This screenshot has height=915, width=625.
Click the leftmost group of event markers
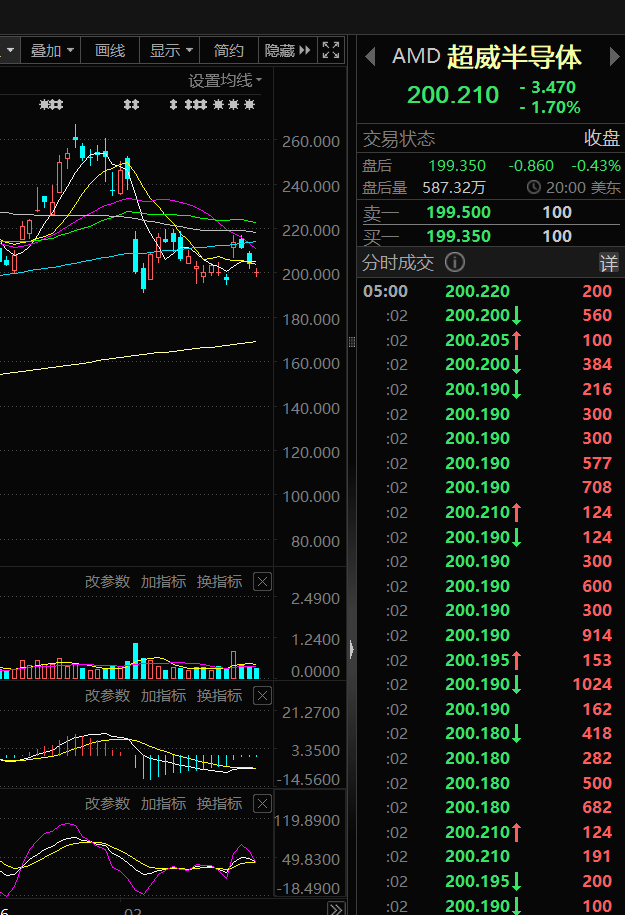(51, 104)
